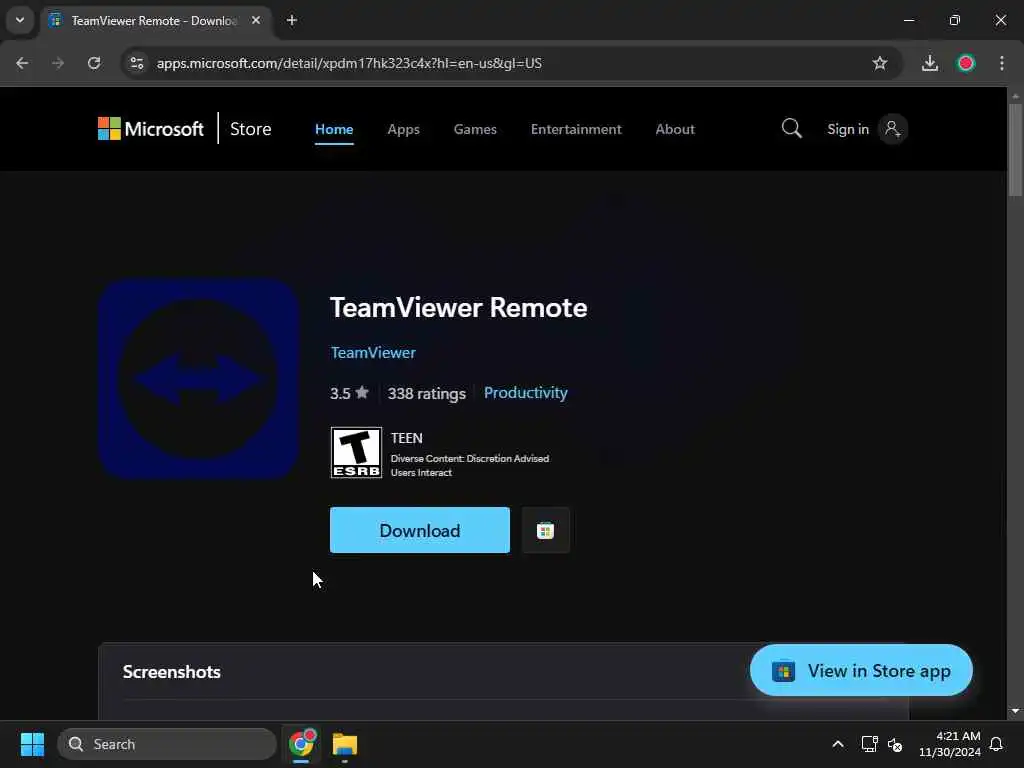
Task: Open a new browser tab
Action: pos(292,20)
